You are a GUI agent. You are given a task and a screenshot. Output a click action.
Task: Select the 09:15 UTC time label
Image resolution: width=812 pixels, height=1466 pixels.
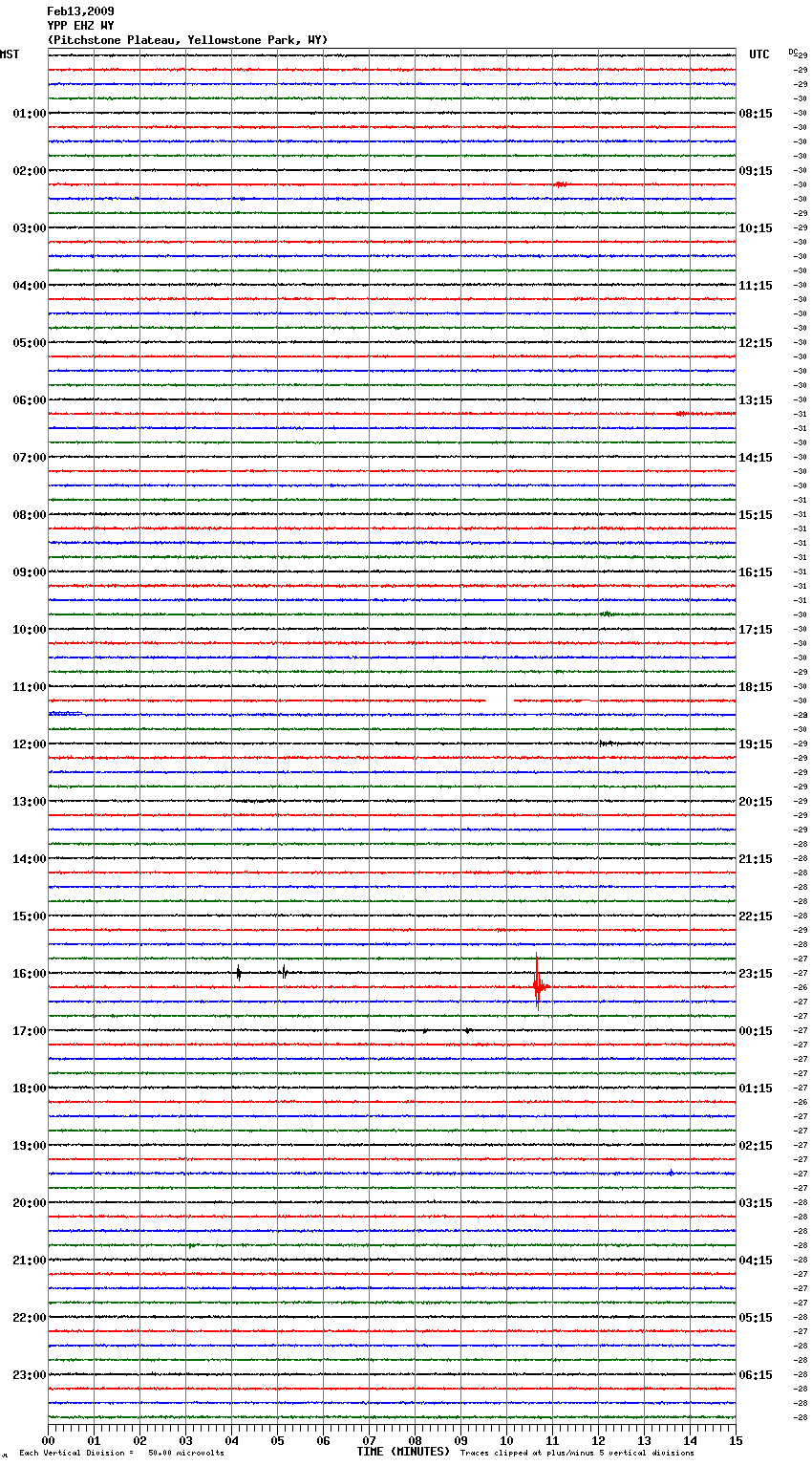tap(756, 171)
